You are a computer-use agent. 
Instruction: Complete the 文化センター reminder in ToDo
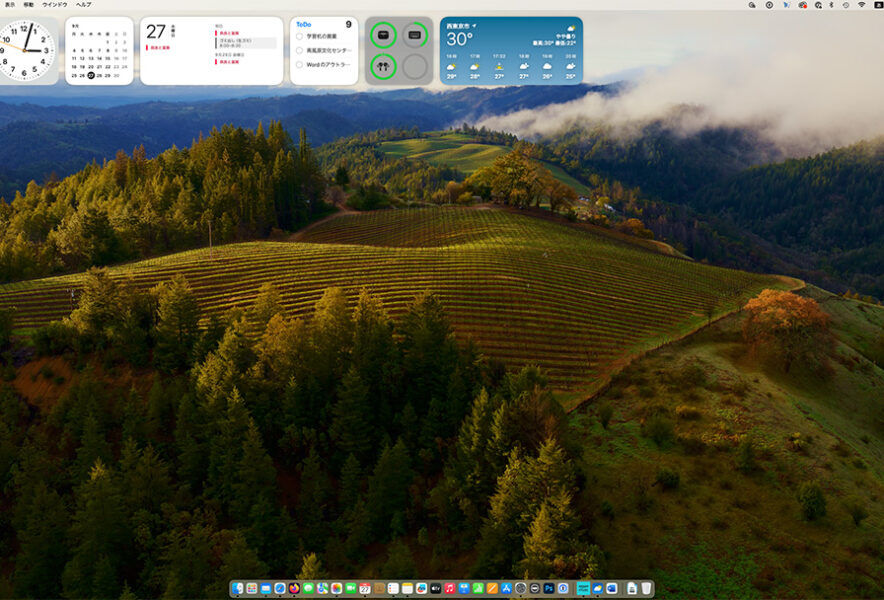299,51
